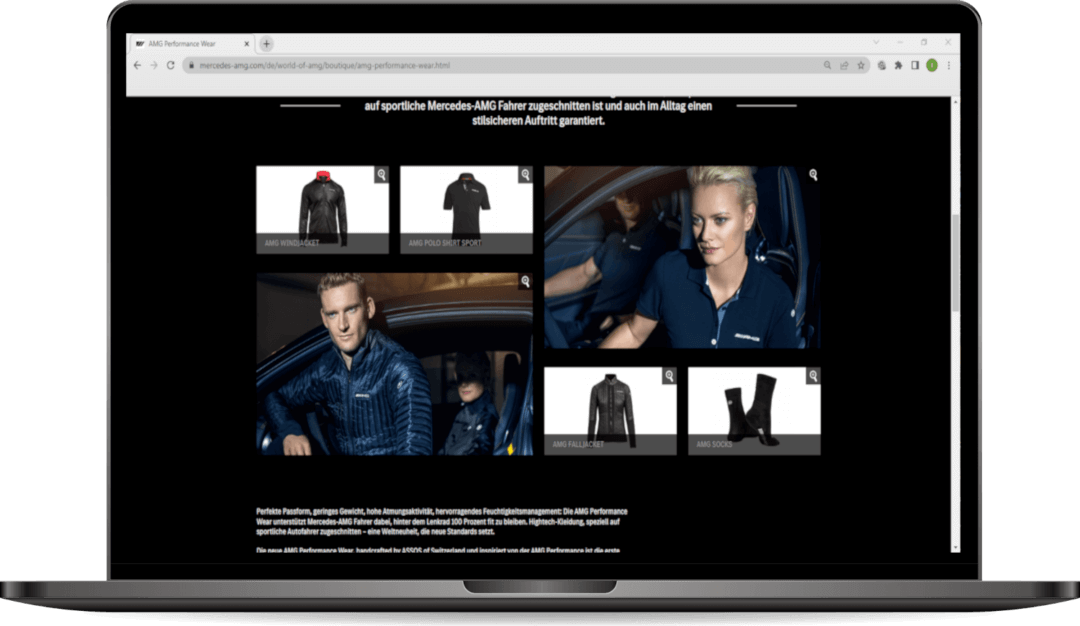The width and height of the screenshot is (1080, 626).
Task: Zoom the blonde woman photo via magnifier
Action: point(813,175)
